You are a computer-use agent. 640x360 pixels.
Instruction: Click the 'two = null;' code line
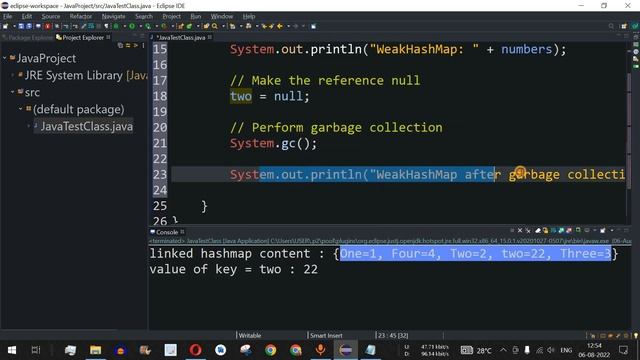tap(269, 96)
